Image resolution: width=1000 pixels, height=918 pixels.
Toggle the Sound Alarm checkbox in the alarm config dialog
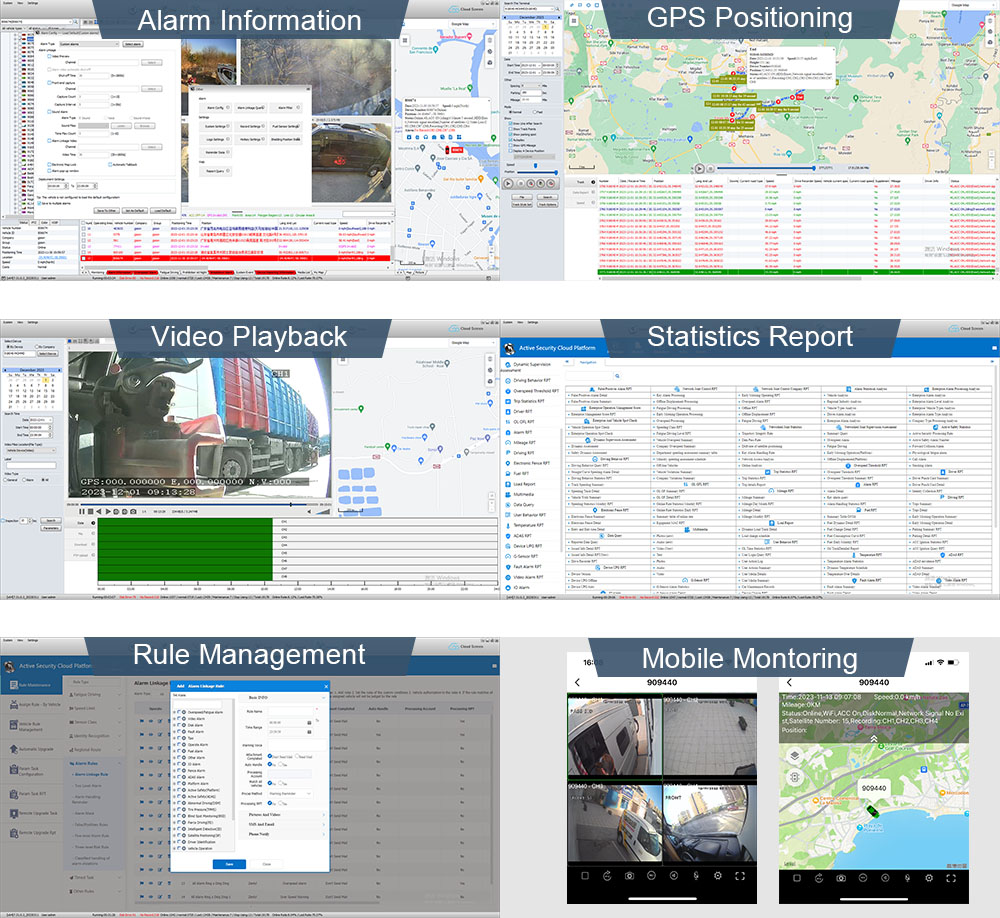coord(48,112)
